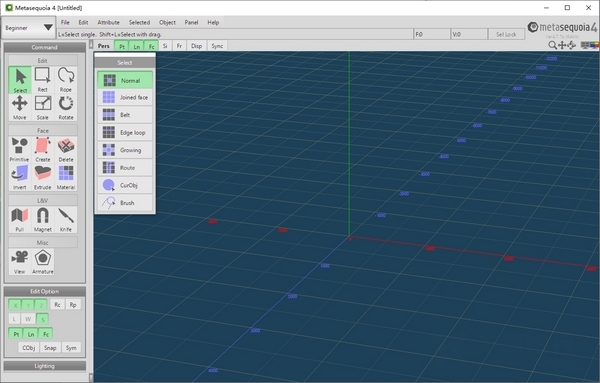Toggle Ln in Edit Option panel

31,334
